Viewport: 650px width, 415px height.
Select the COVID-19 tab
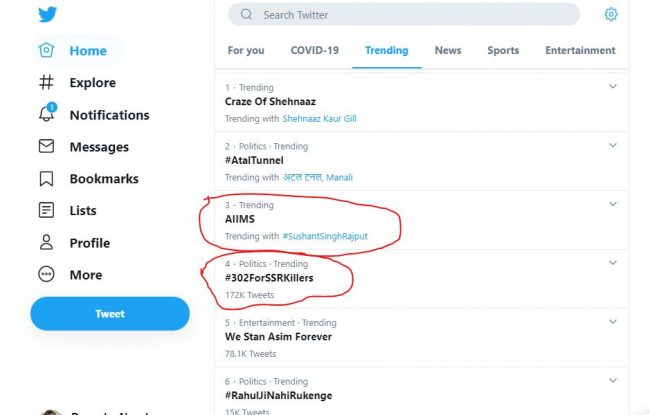(314, 50)
